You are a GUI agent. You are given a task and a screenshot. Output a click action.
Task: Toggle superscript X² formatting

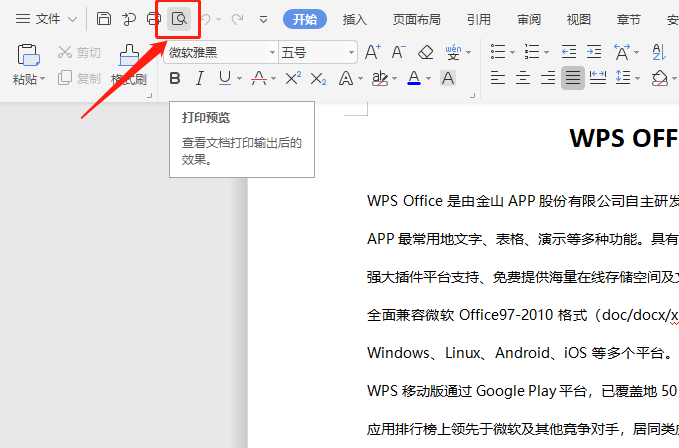pyautogui.click(x=293, y=78)
